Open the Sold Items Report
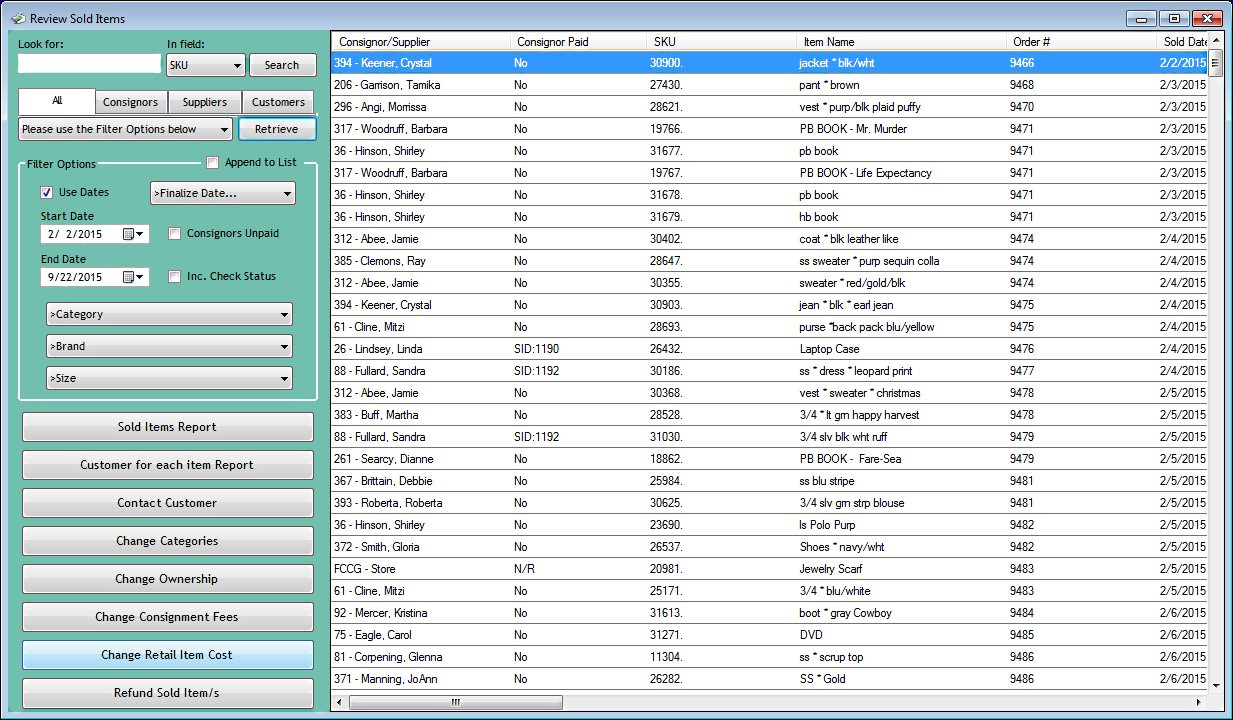 (x=167, y=427)
